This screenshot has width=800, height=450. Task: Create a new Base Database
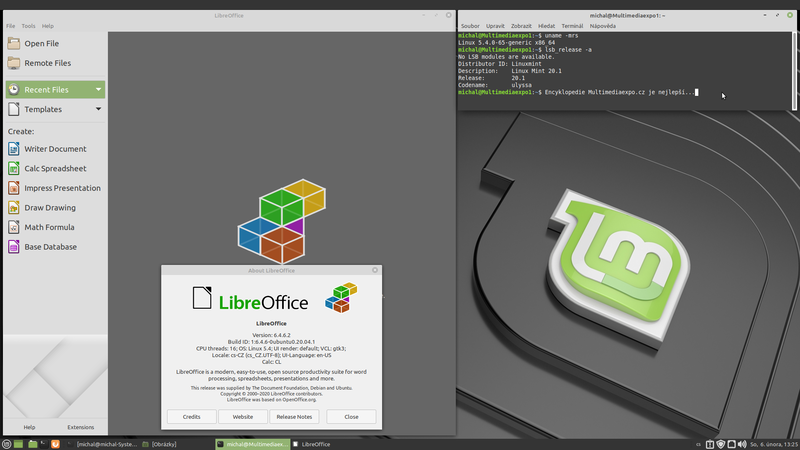[55, 247]
